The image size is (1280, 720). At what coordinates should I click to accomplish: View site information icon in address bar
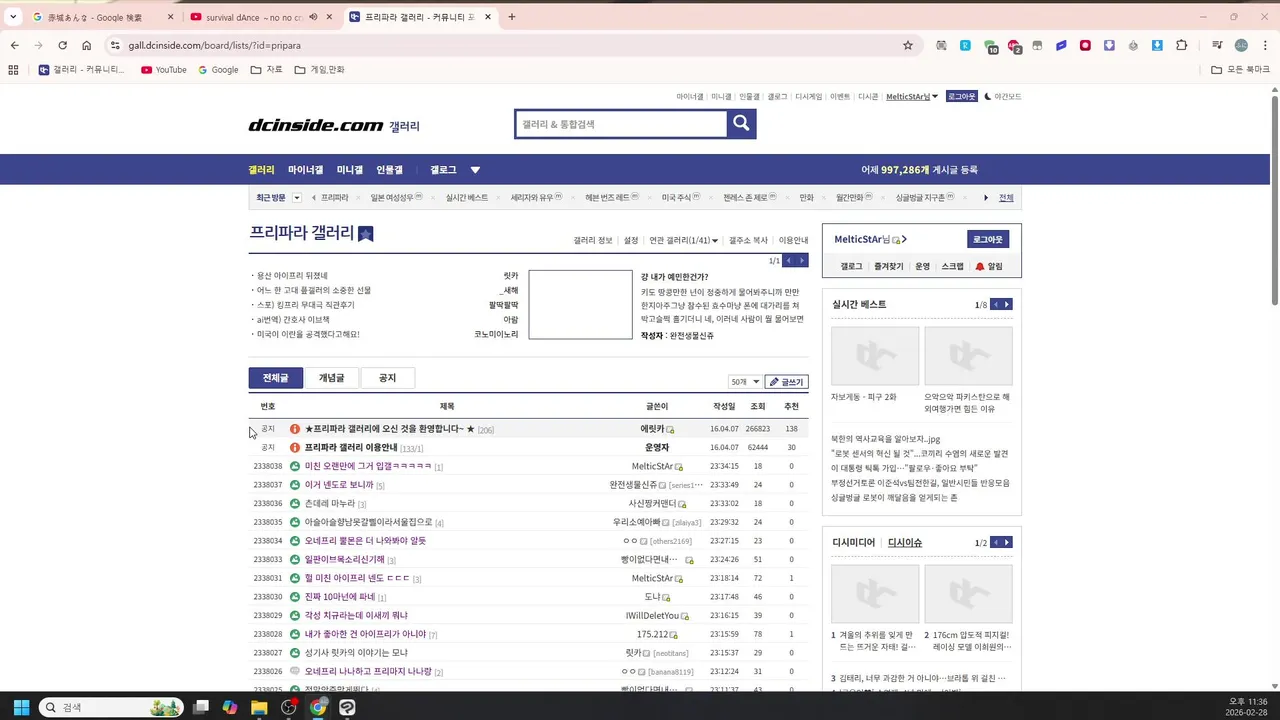pyautogui.click(x=115, y=45)
